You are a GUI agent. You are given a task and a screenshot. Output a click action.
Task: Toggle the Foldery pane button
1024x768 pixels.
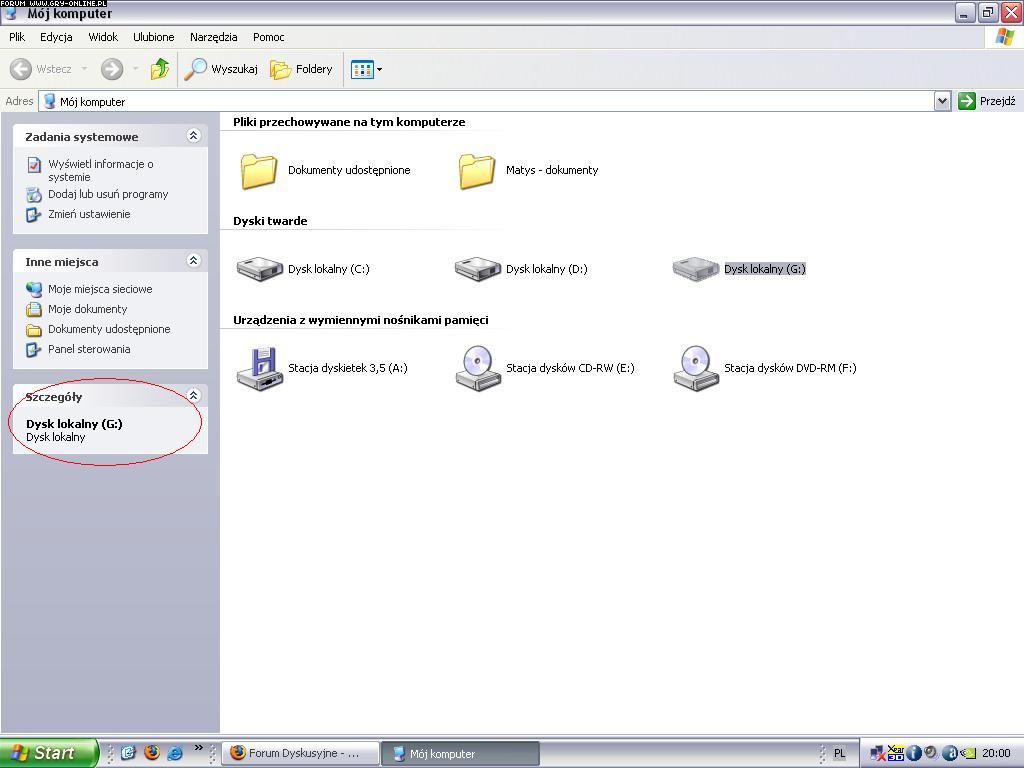[x=302, y=69]
